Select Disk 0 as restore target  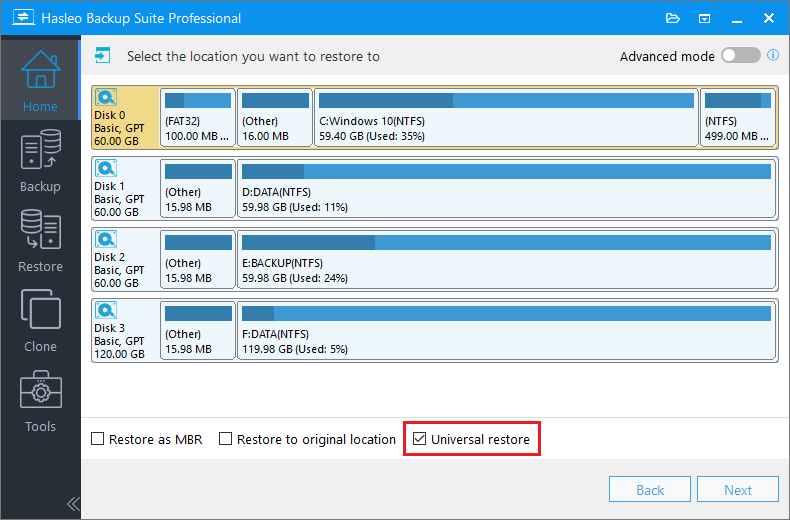point(125,117)
